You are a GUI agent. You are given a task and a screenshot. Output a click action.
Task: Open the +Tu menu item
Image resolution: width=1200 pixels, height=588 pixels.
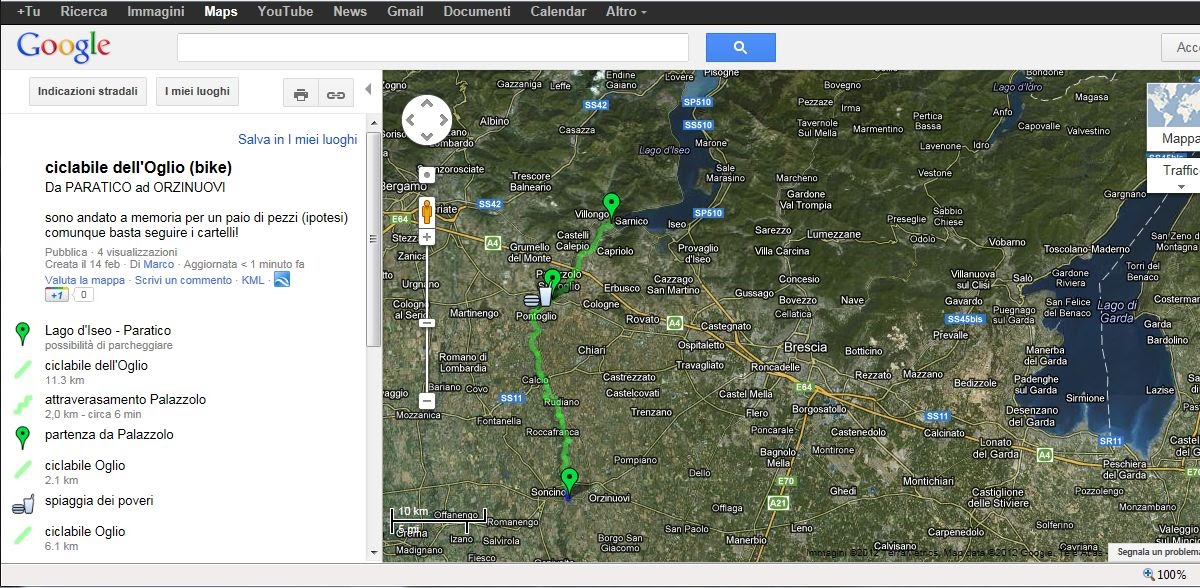pos(29,12)
